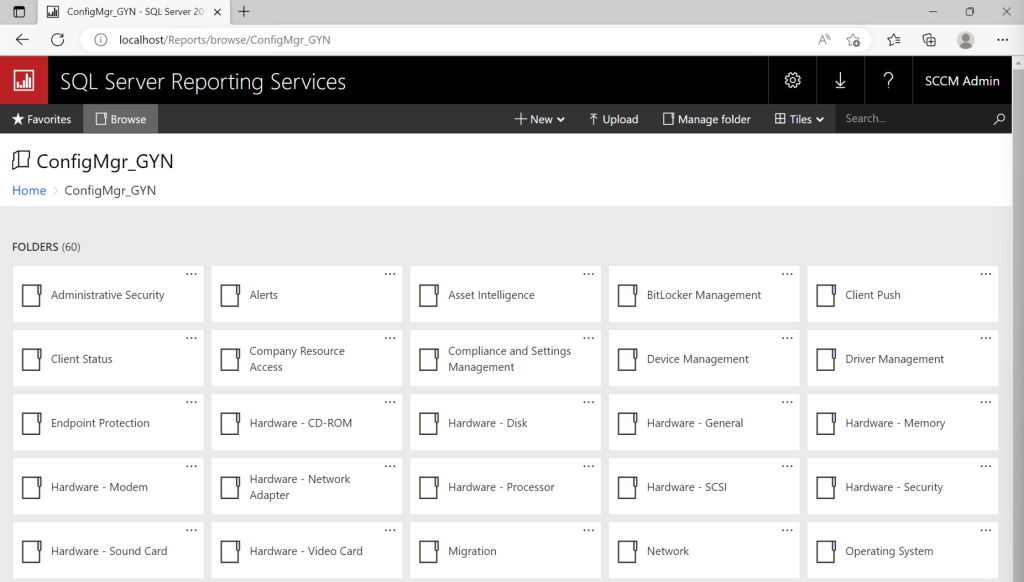Open Compliance and Settings Management folder

(505, 359)
